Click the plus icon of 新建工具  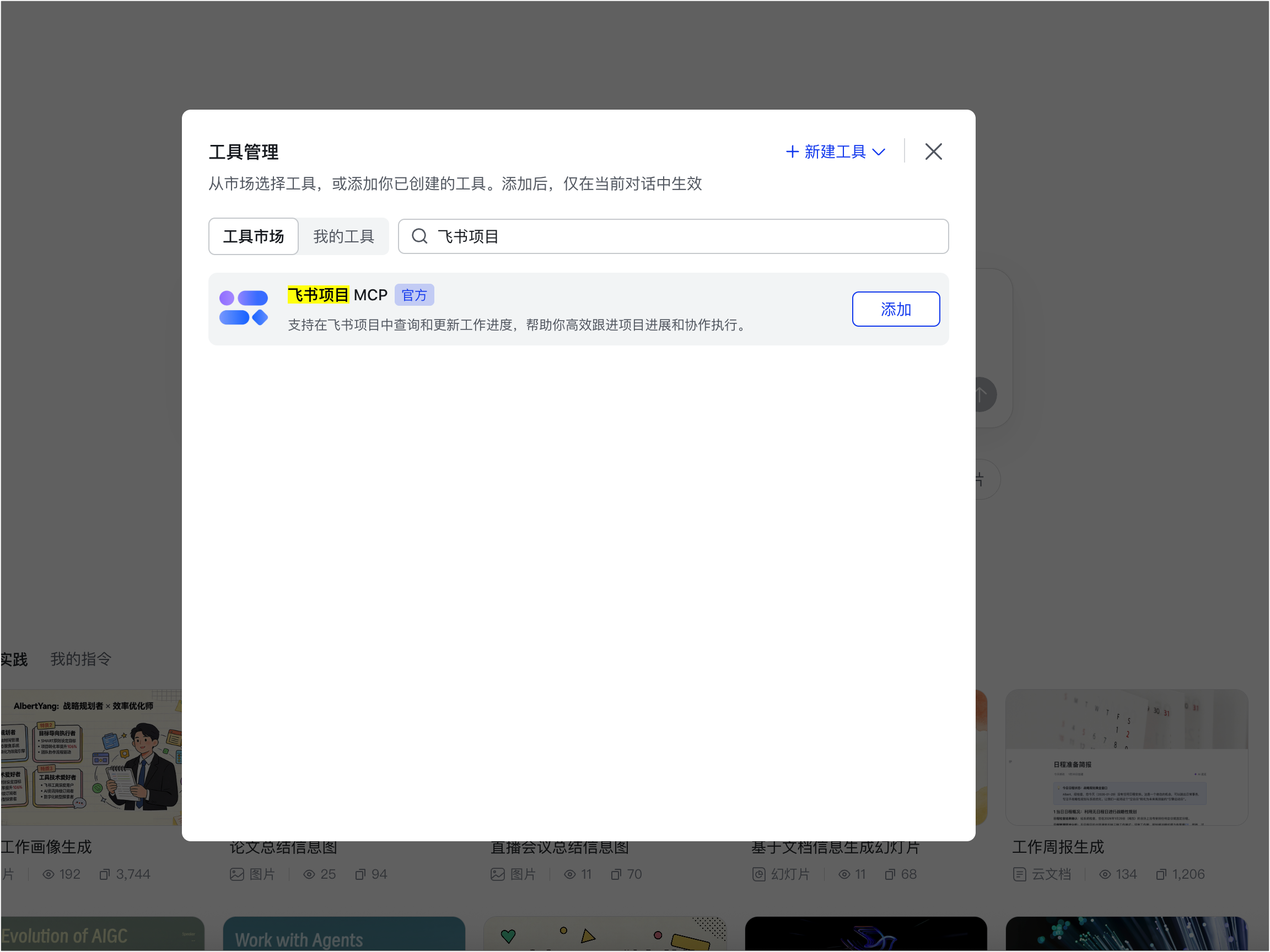pos(792,152)
